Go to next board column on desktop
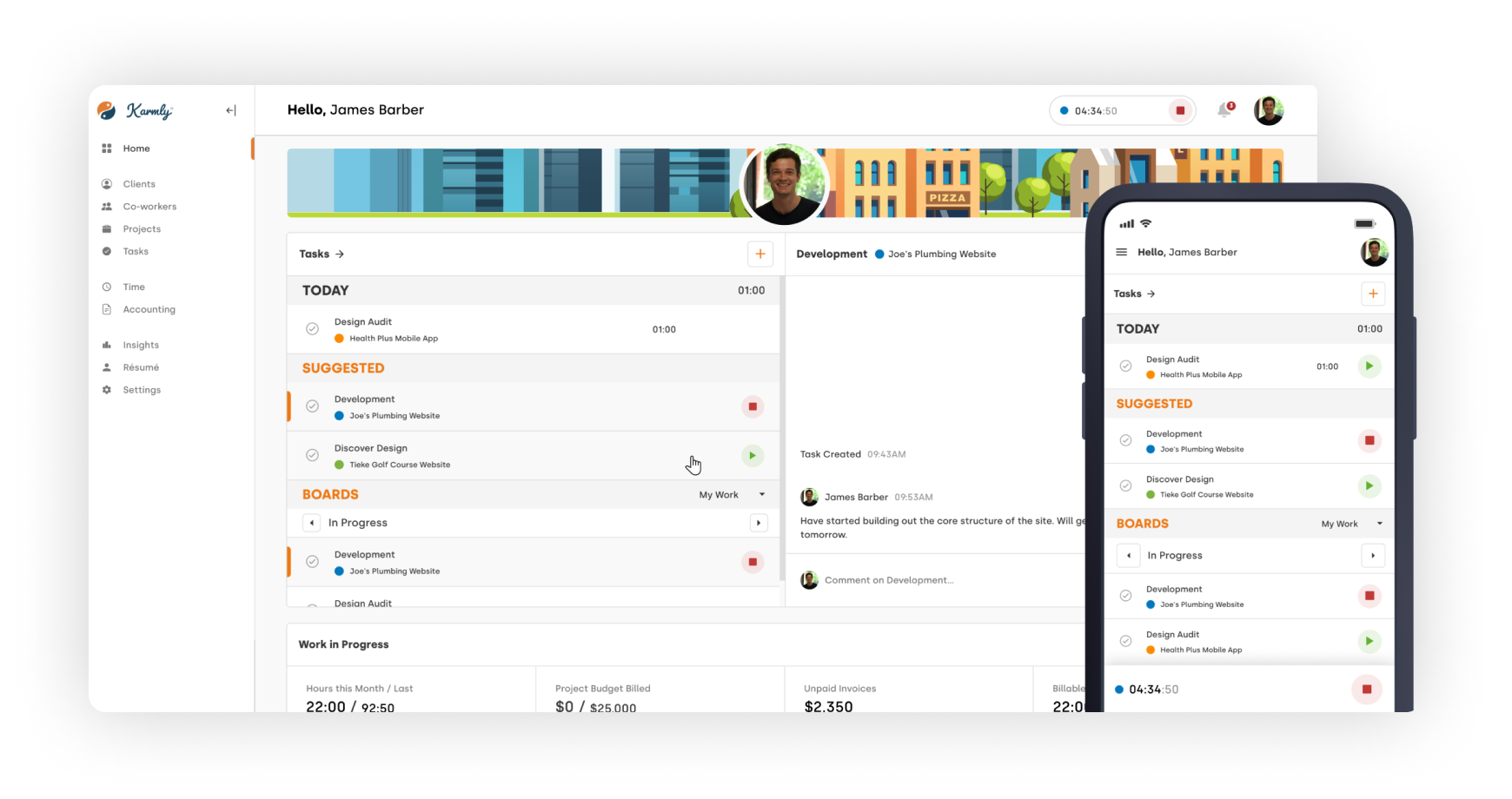 [759, 523]
